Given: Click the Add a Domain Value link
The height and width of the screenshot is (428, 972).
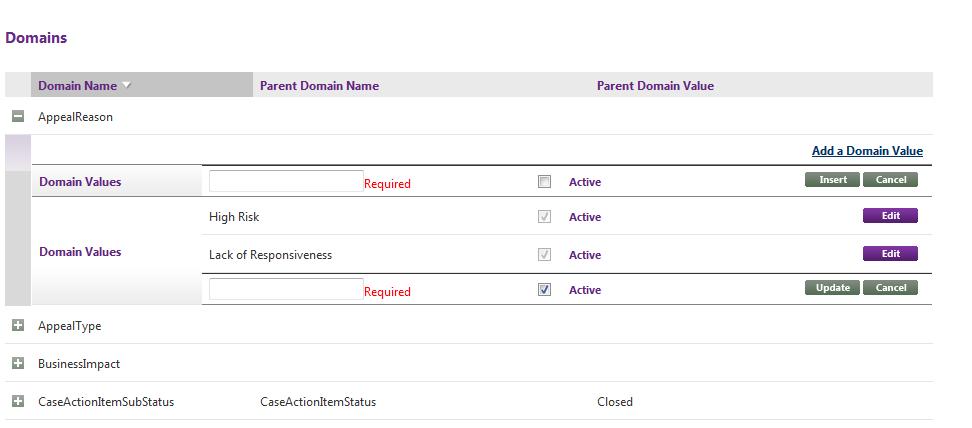Looking at the screenshot, I should pyautogui.click(x=866, y=151).
